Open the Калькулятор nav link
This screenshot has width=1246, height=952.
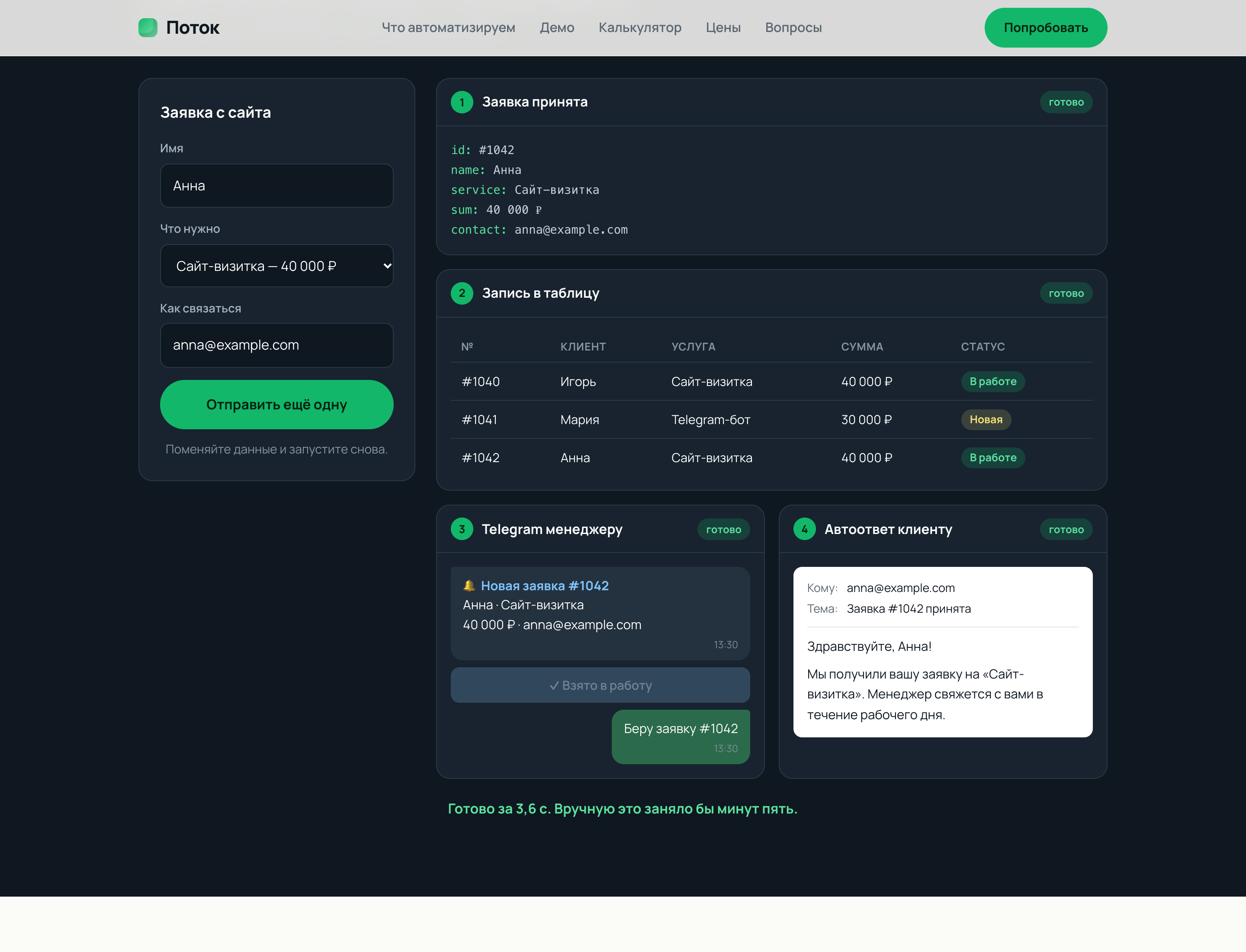640,27
